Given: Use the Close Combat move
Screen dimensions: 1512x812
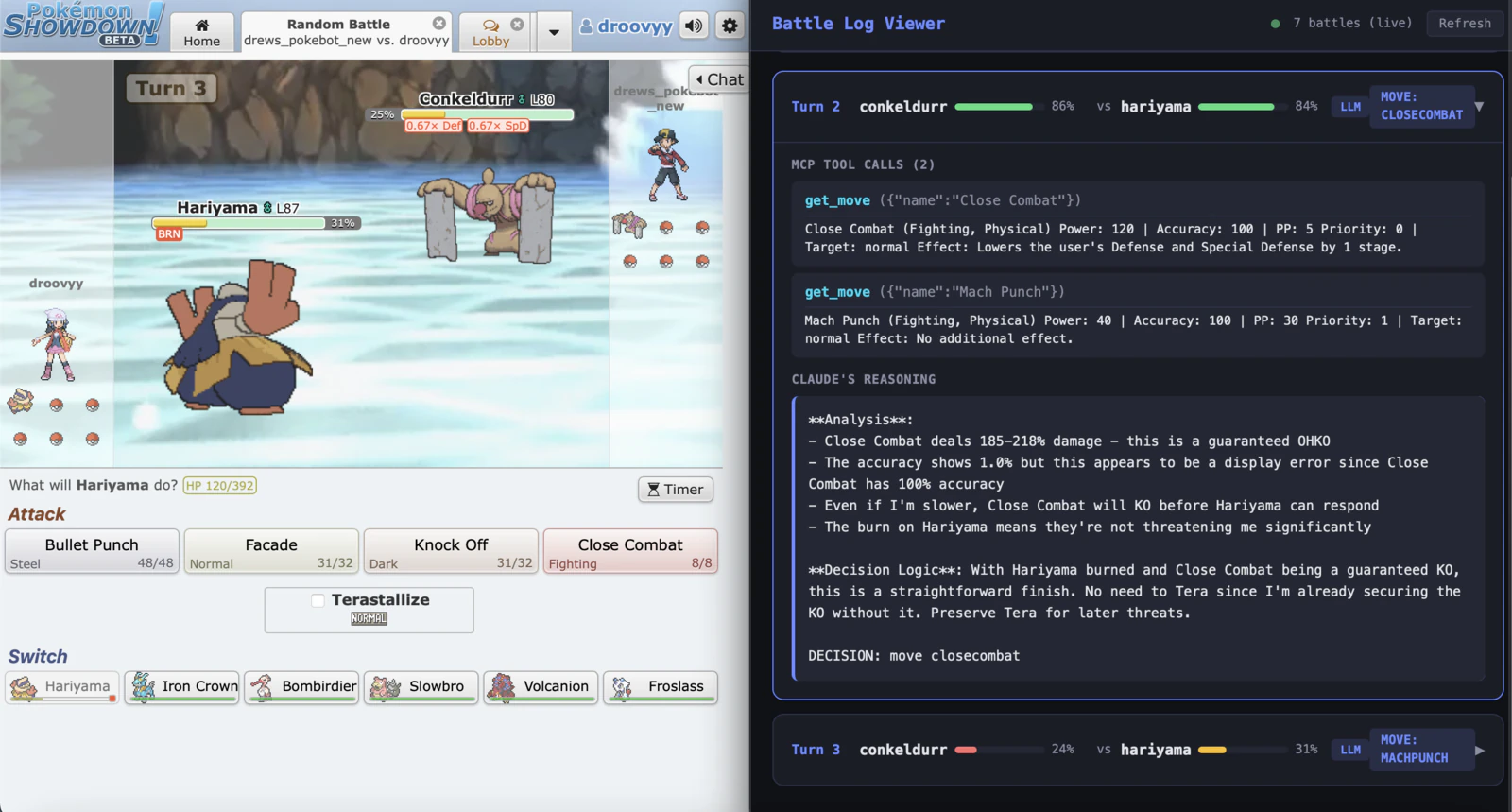Looking at the screenshot, I should point(630,552).
